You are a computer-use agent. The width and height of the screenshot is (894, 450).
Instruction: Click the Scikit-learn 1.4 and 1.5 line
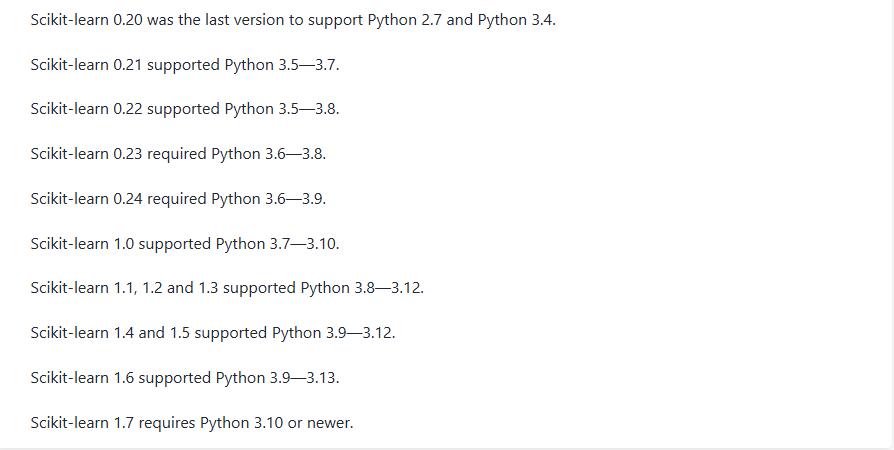click(213, 333)
